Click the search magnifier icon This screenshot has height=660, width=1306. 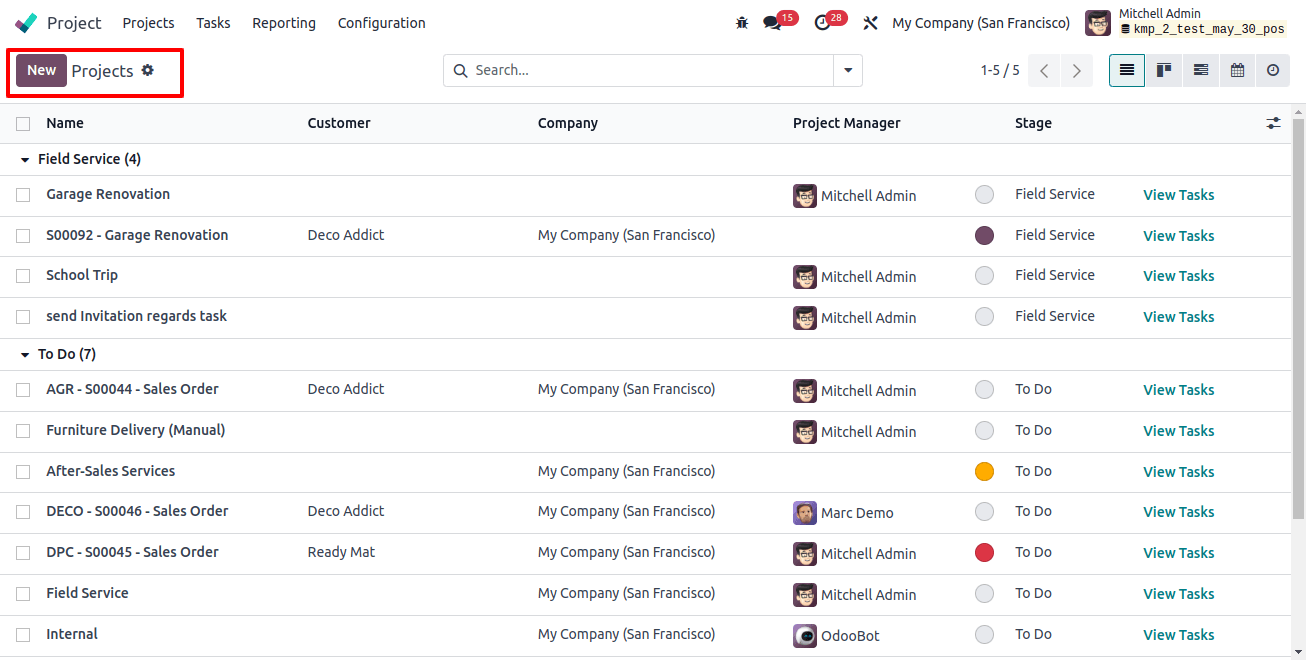[461, 70]
